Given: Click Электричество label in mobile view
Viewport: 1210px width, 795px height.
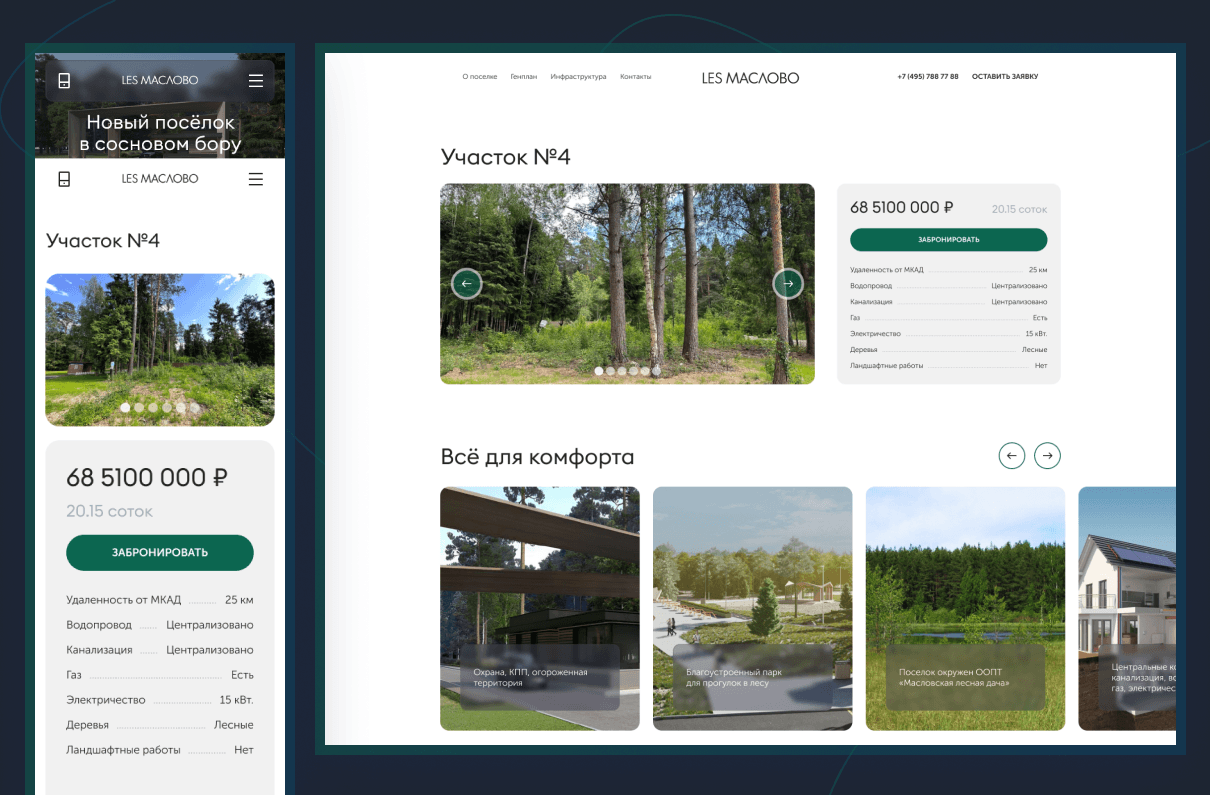Looking at the screenshot, I should (106, 700).
